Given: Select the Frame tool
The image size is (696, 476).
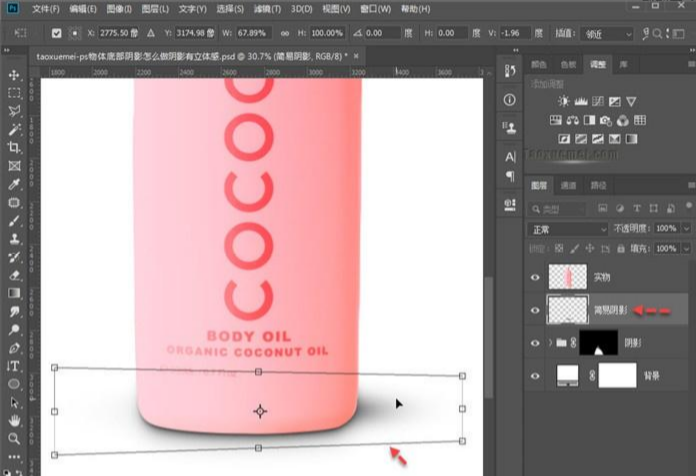Looking at the screenshot, I should click(x=14, y=166).
